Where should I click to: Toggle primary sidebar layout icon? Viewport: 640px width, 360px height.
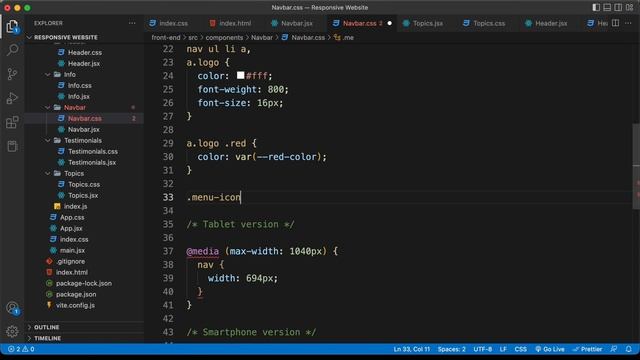pyautogui.click(x=596, y=7)
